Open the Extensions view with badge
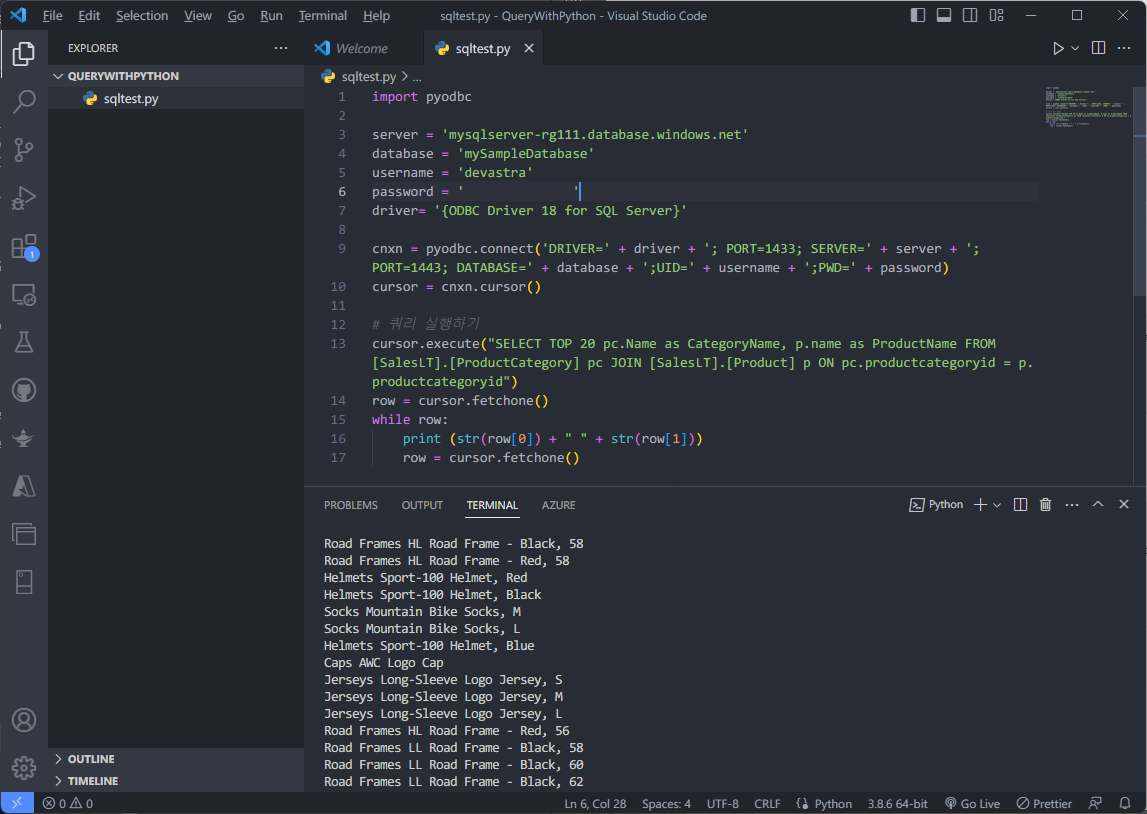This screenshot has width=1147, height=814. (23, 246)
